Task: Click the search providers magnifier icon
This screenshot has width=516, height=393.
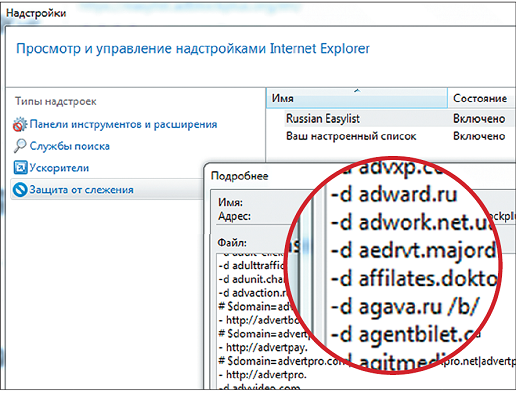Action: click(x=20, y=146)
